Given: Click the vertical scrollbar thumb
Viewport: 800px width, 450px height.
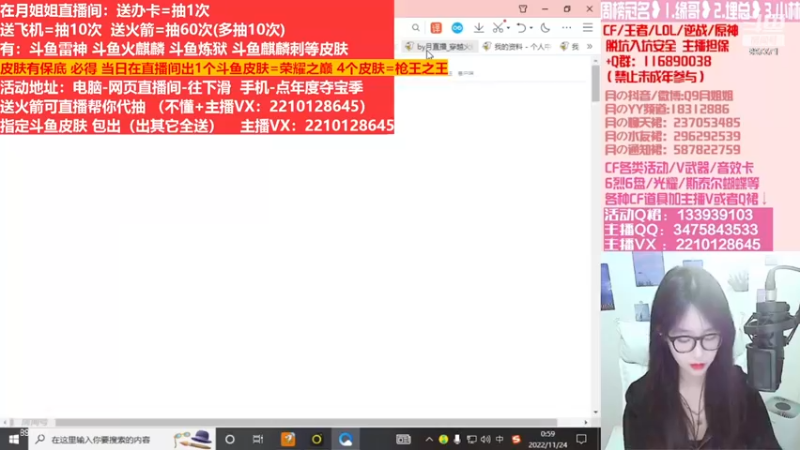Looking at the screenshot, I should 595,83.
